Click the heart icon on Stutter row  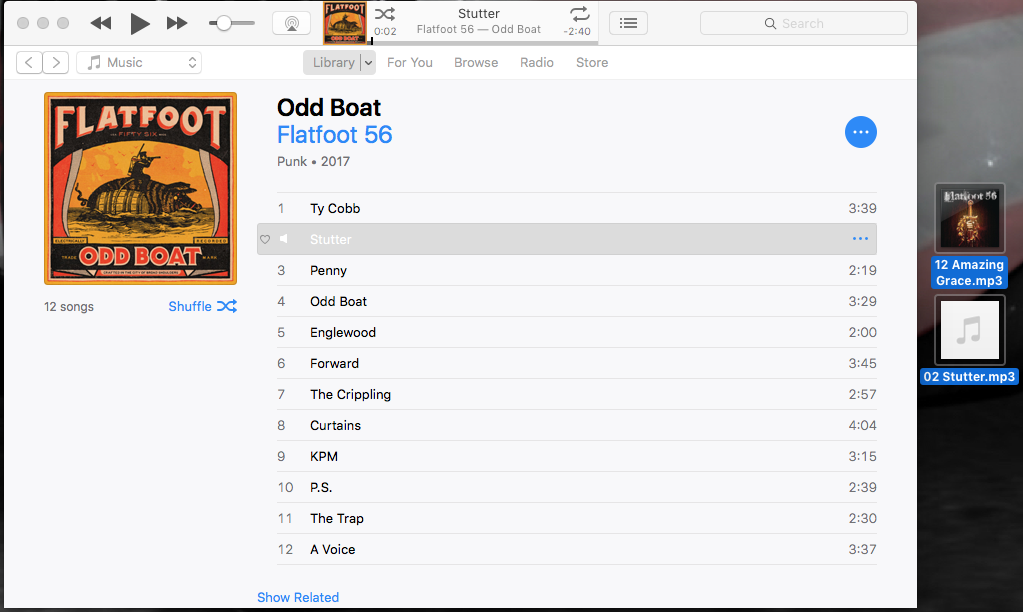265,239
